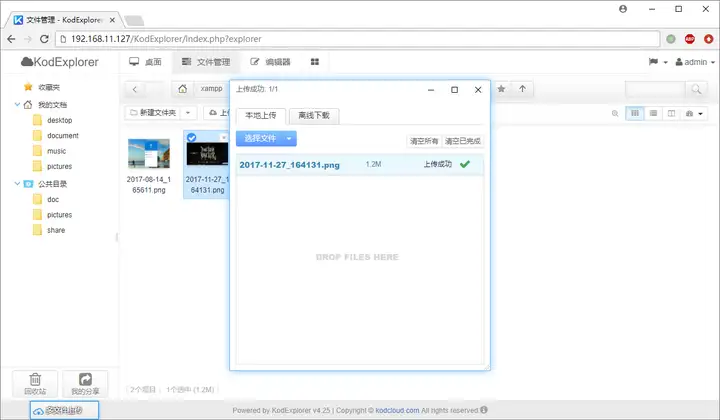Screen dimensions: 720x420
Task: Open the sort options dropdown
Action: tap(694, 113)
